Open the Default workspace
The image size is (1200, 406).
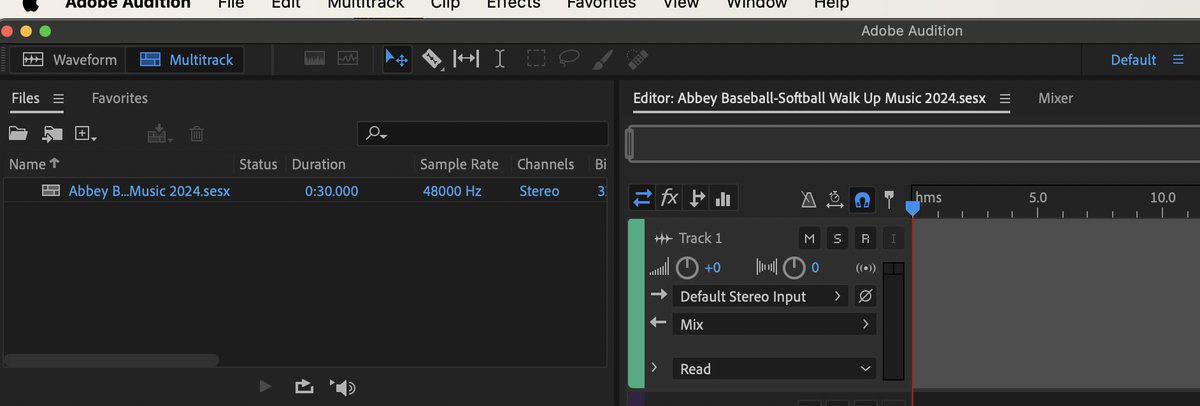tap(1133, 60)
